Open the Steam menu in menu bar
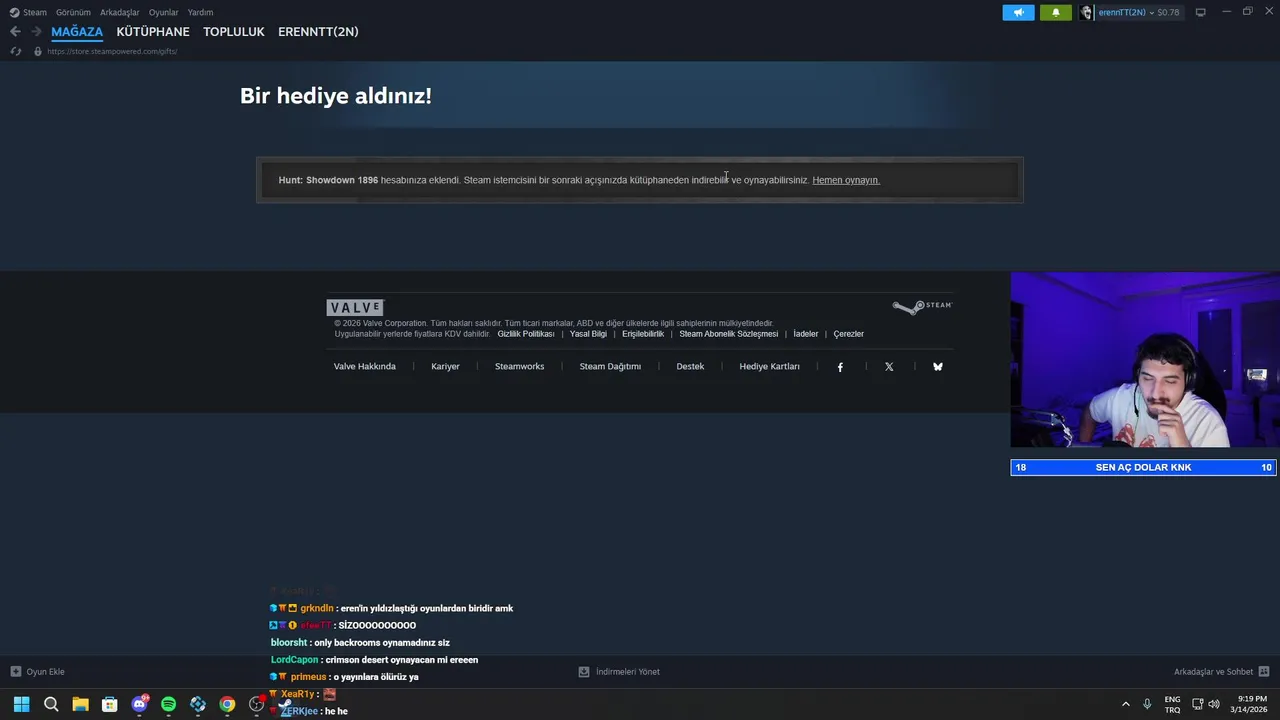This screenshot has width=1280, height=720. [28, 12]
